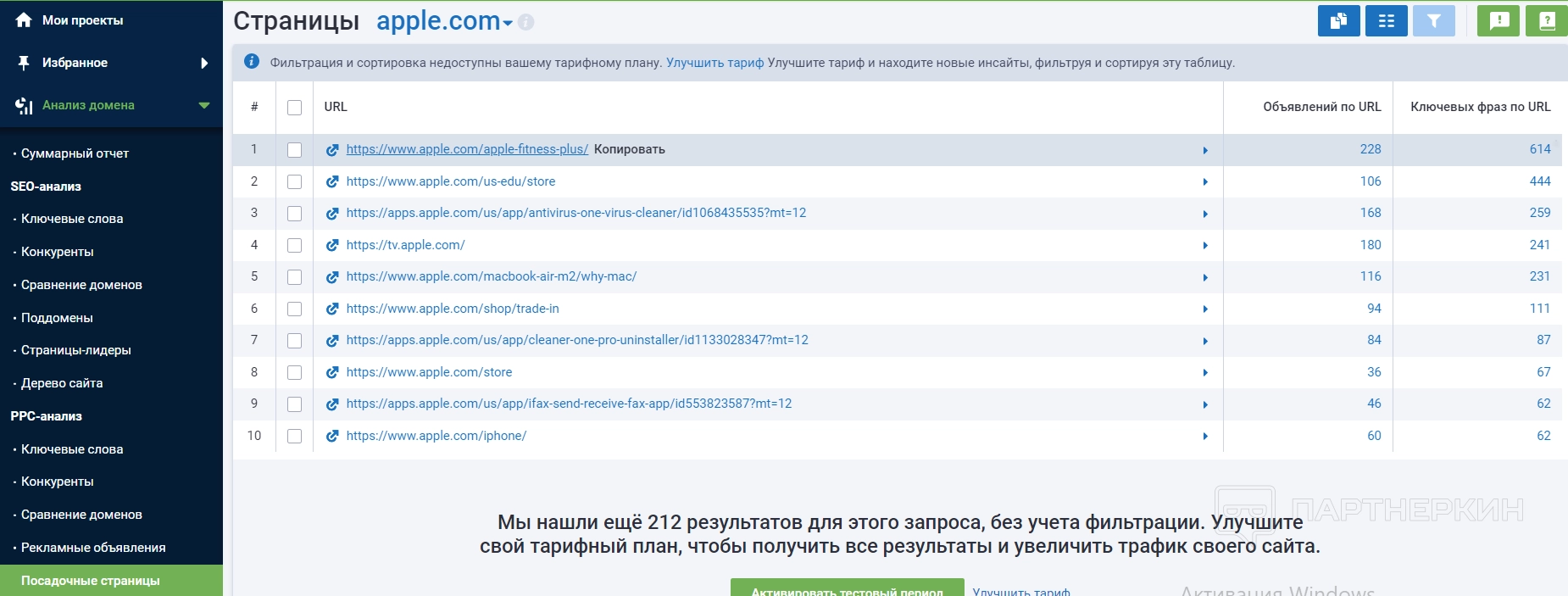Check the box for row 4 tv.apple.com
The width and height of the screenshot is (1568, 596).
tap(294, 245)
